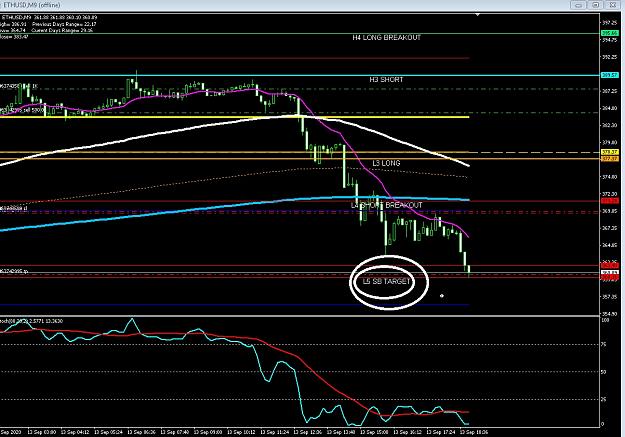Screen dimensions: 625x437
Task: Click the stochastic 50 level scale value
Action: tap(604, 372)
